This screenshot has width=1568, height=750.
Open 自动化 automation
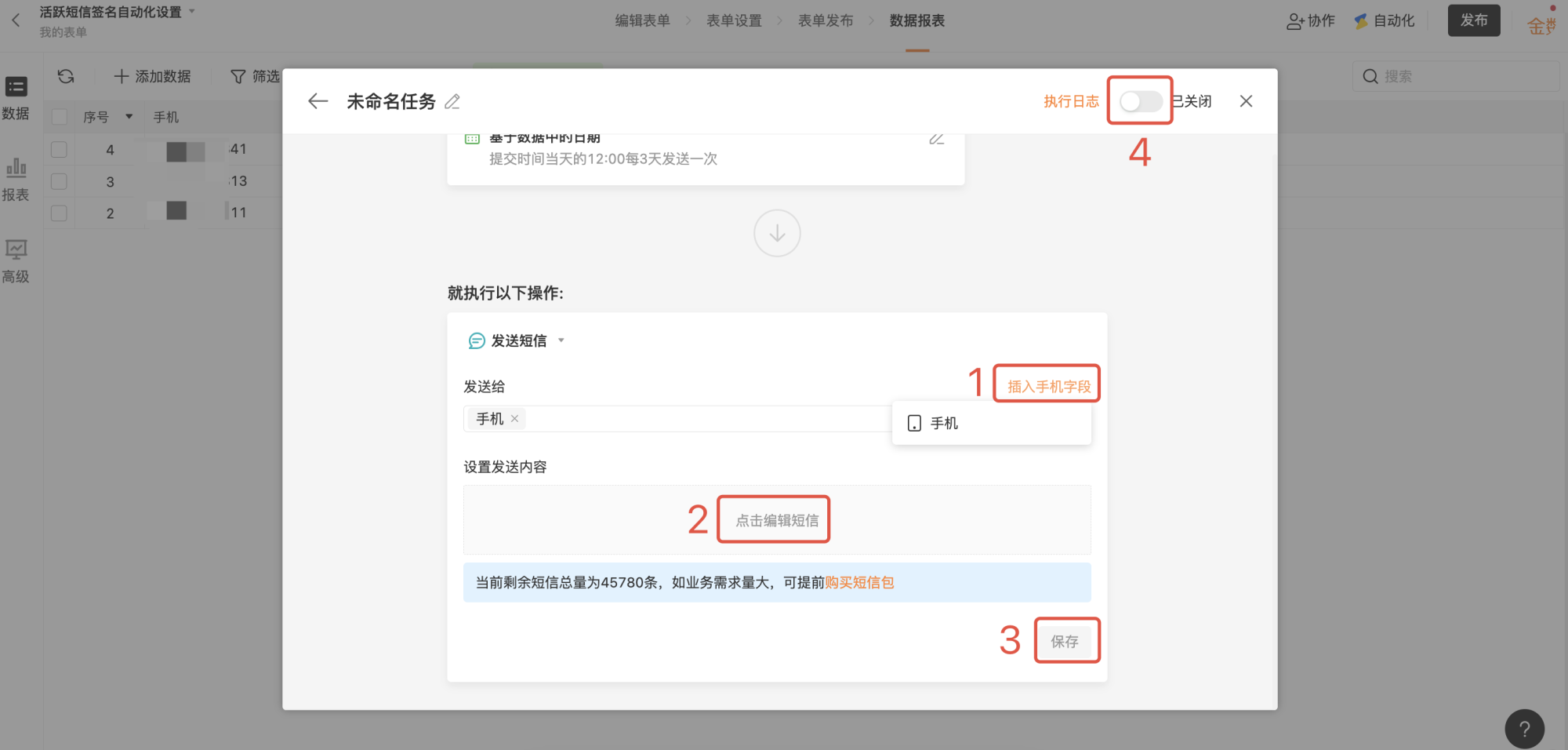point(1385,21)
